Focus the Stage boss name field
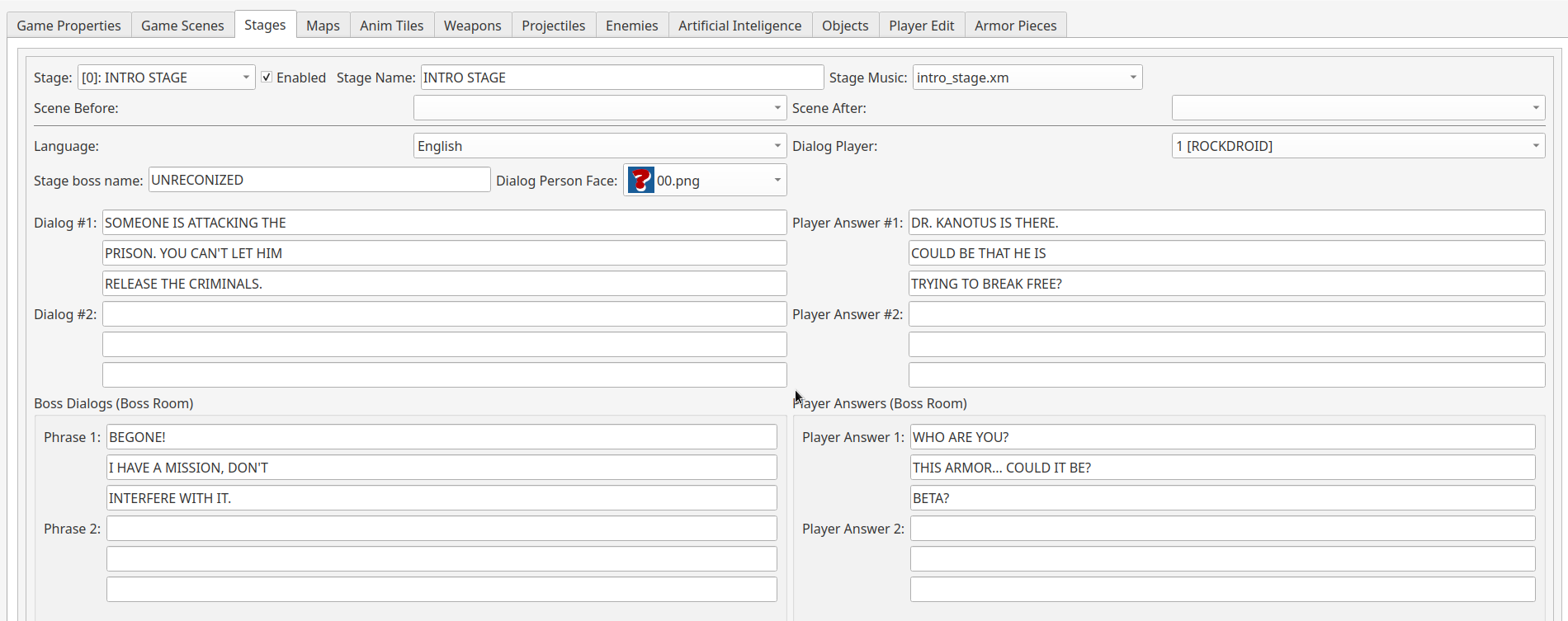1568x621 pixels. tap(319, 180)
